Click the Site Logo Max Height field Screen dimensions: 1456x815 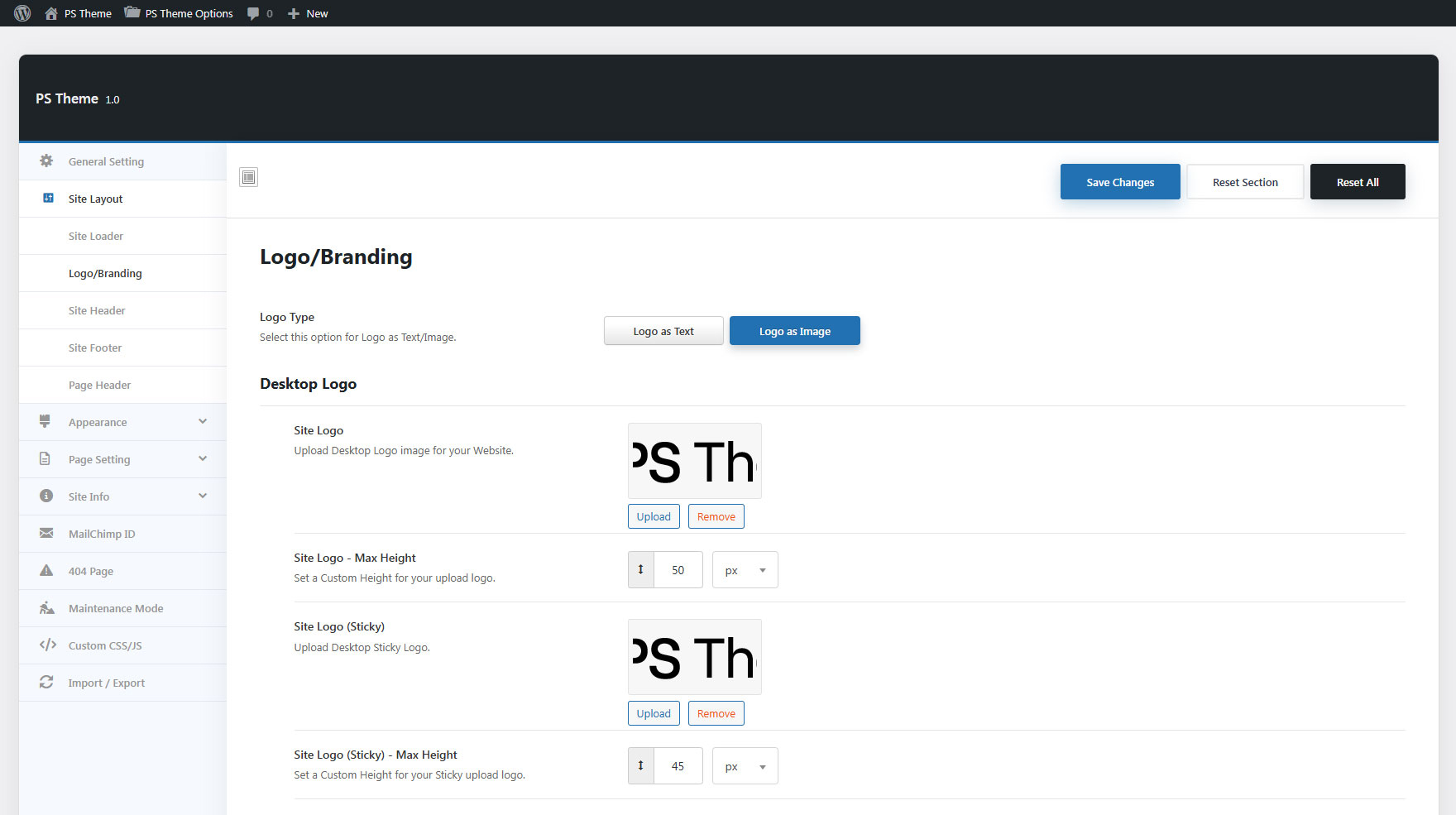click(678, 570)
